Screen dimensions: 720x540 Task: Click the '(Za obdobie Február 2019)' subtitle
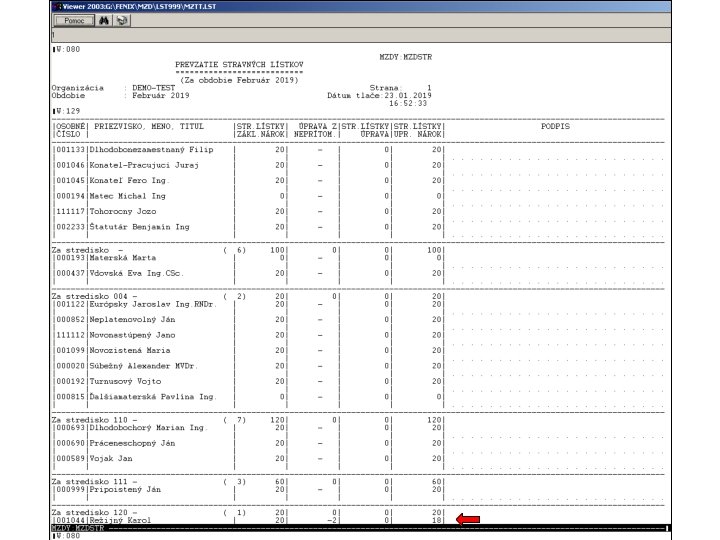[x=239, y=80]
